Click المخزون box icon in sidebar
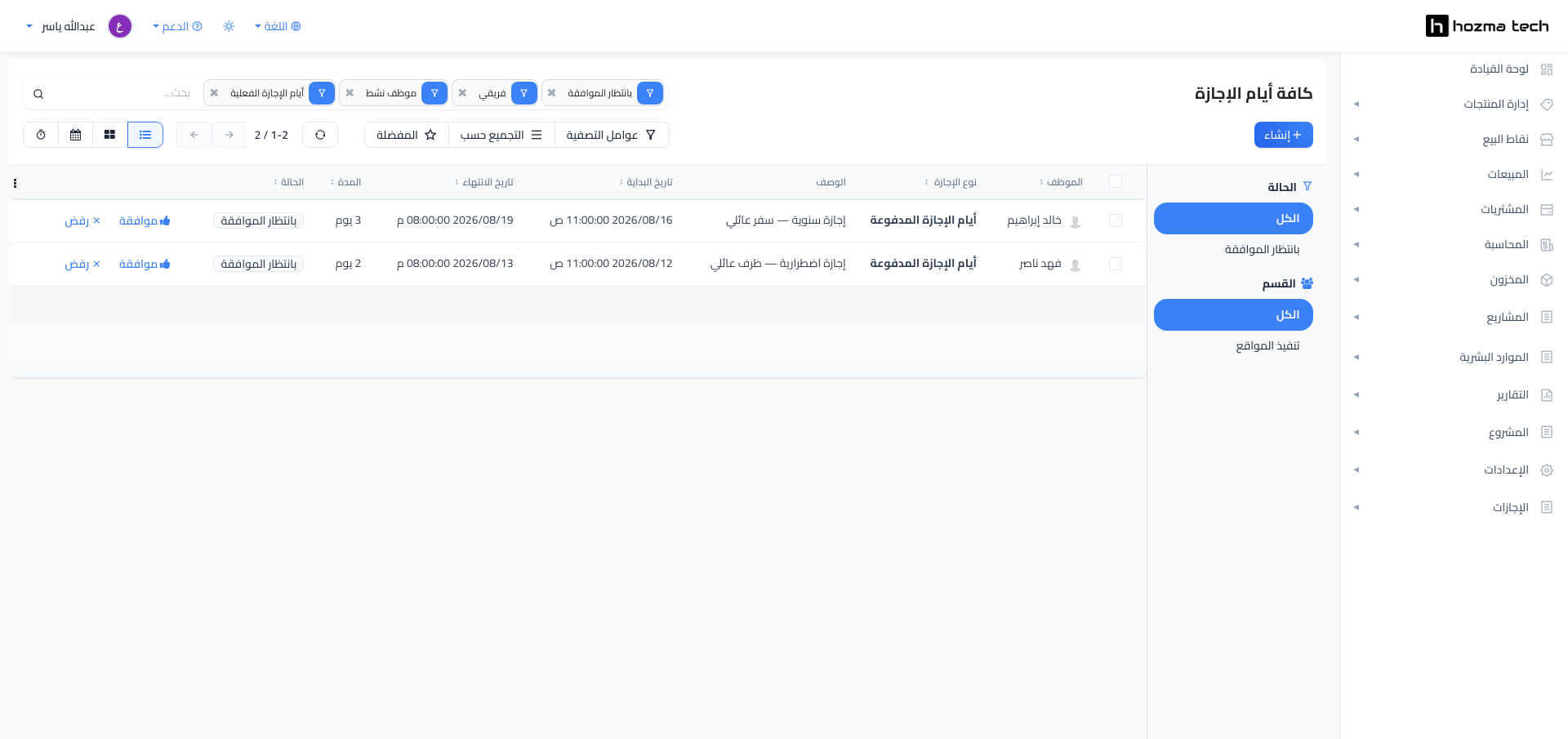 (x=1546, y=280)
